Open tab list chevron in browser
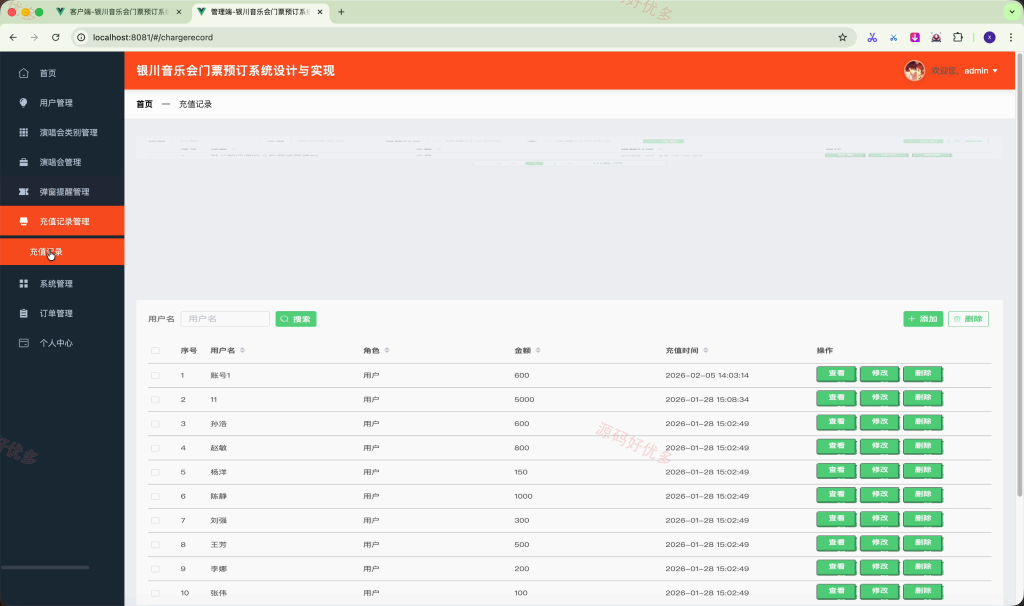Image resolution: width=1024 pixels, height=606 pixels. [x=1012, y=12]
